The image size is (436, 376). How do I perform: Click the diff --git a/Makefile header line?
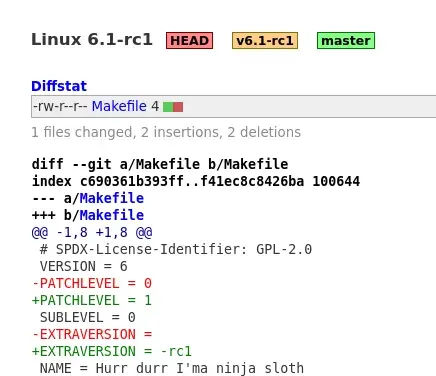(160, 164)
